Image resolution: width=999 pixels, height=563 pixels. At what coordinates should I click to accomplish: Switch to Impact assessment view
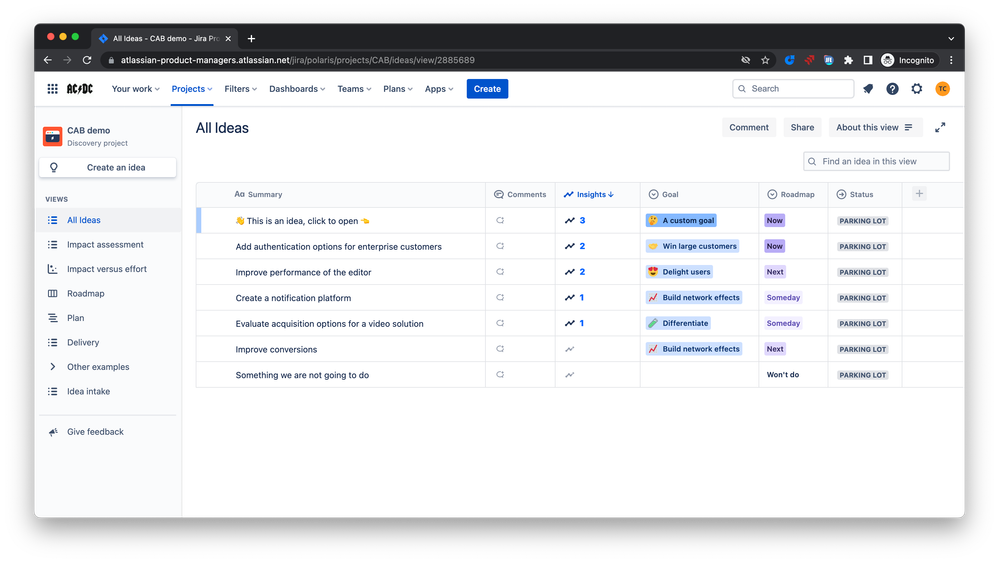coord(110,245)
